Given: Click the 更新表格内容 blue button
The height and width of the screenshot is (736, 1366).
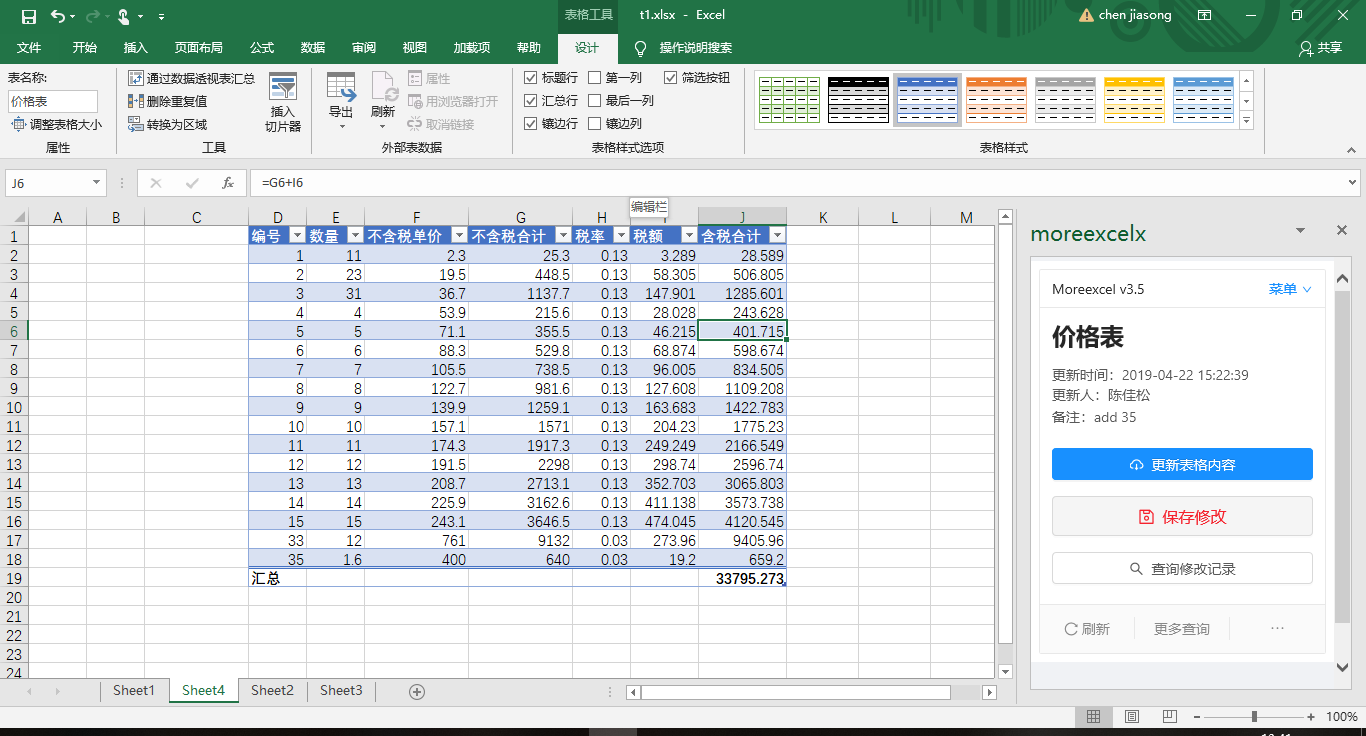Looking at the screenshot, I should coord(1181,464).
